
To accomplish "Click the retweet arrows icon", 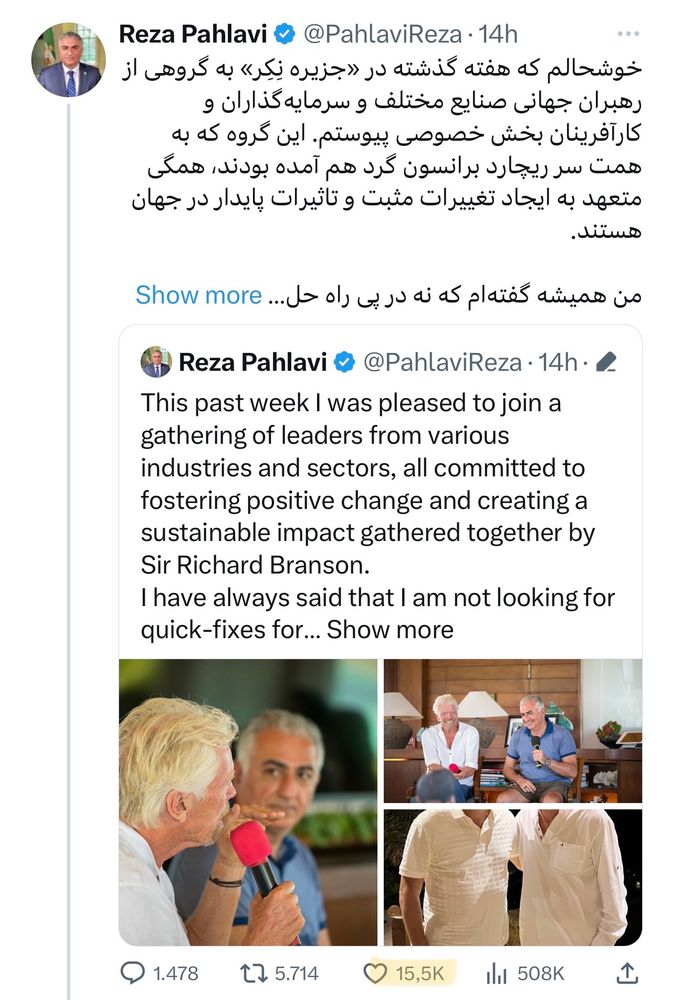I will coord(254,972).
